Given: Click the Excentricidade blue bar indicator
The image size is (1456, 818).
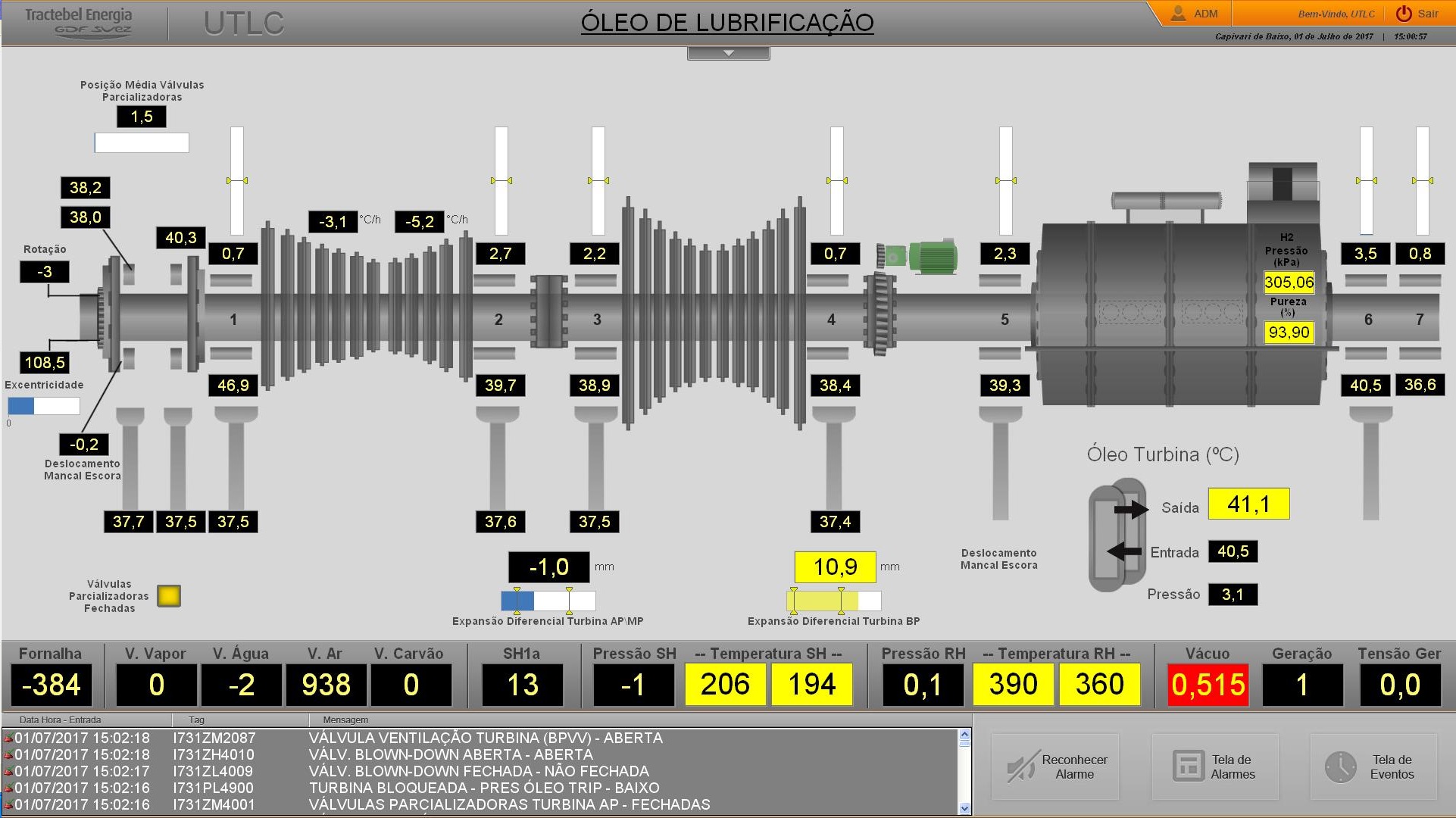Looking at the screenshot, I should coord(44,406).
